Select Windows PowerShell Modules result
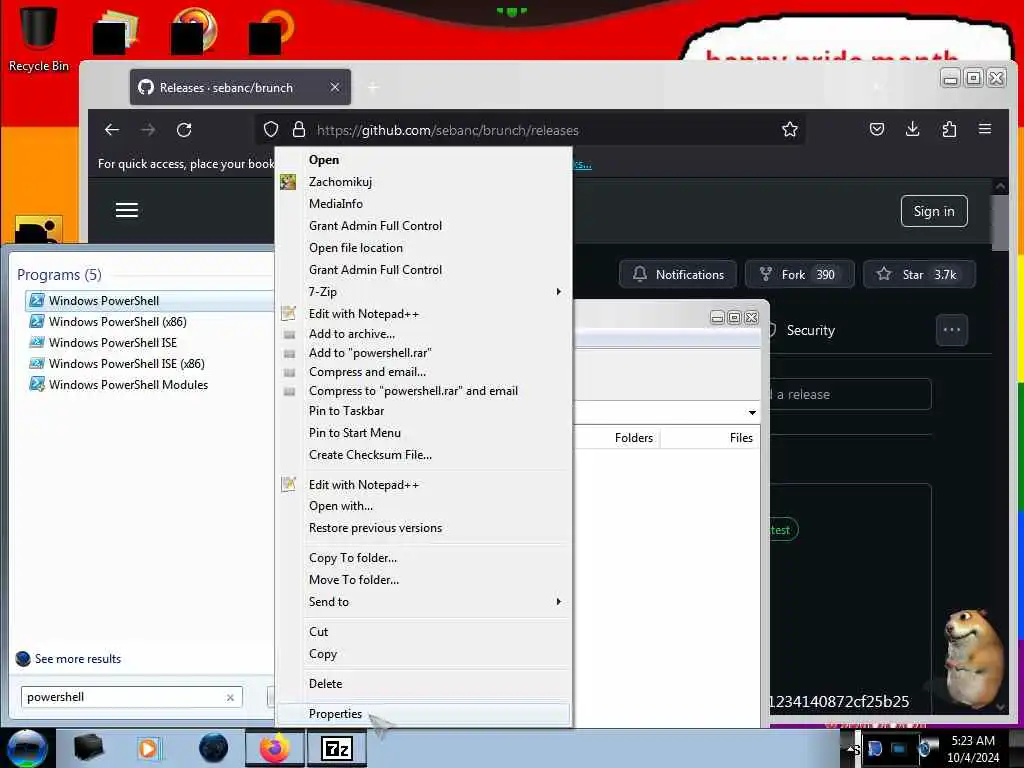Image resolution: width=1024 pixels, height=768 pixels. click(x=149, y=385)
